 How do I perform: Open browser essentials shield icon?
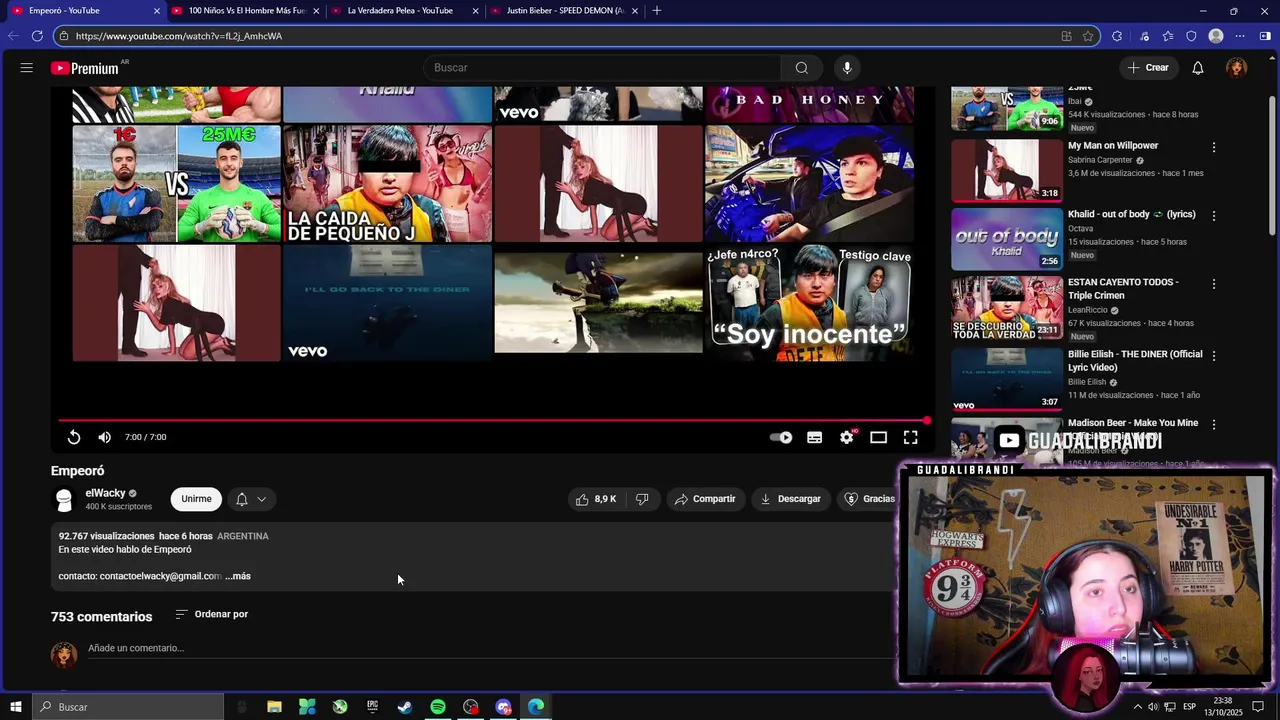point(1191,36)
